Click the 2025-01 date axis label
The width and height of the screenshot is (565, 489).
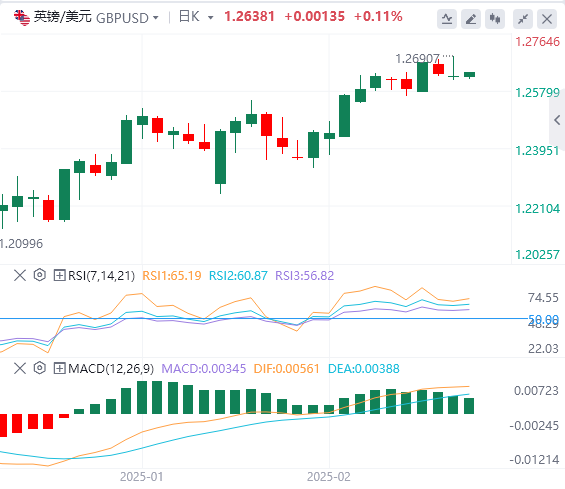click(142, 477)
